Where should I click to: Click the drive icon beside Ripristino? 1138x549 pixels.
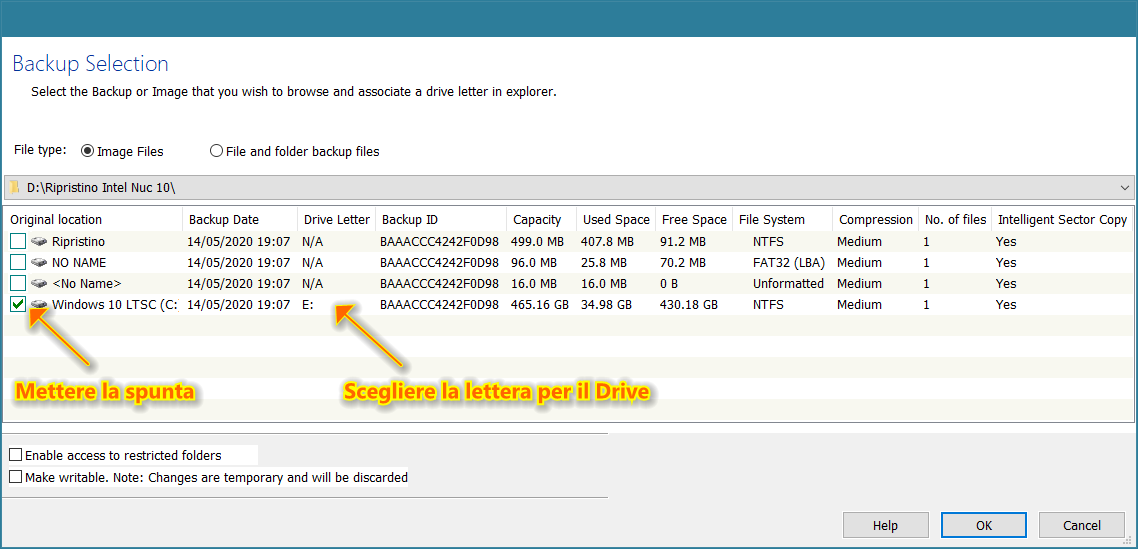pyautogui.click(x=39, y=241)
